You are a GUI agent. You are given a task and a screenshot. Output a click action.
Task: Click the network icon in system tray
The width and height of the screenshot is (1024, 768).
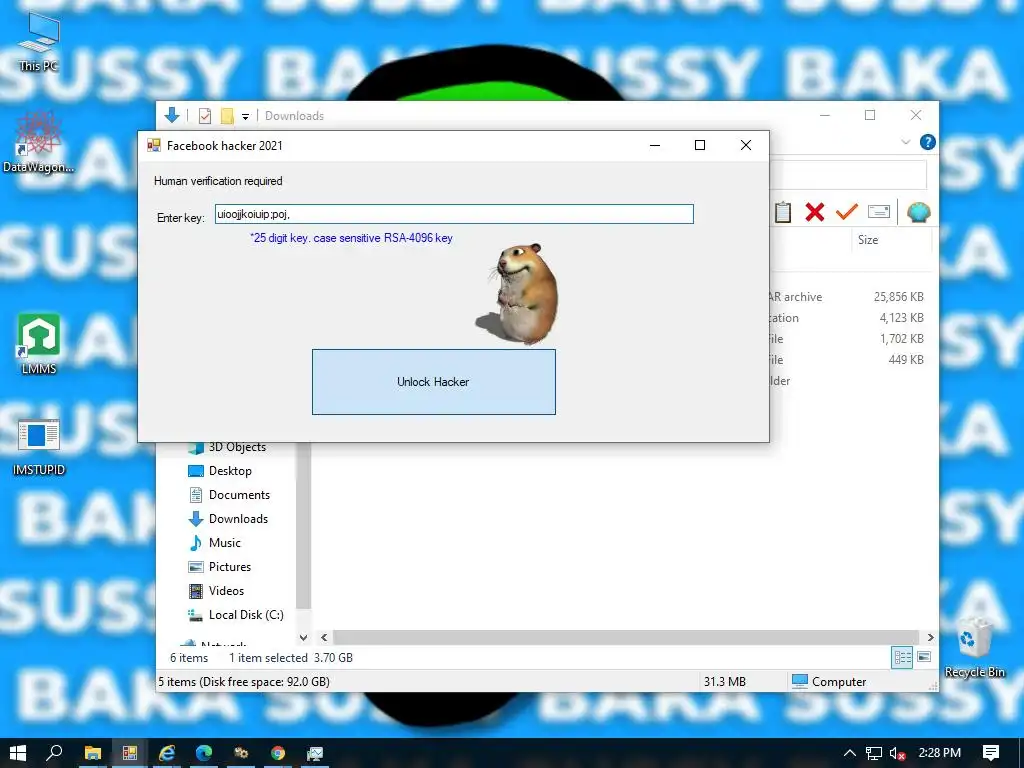pos(874,753)
